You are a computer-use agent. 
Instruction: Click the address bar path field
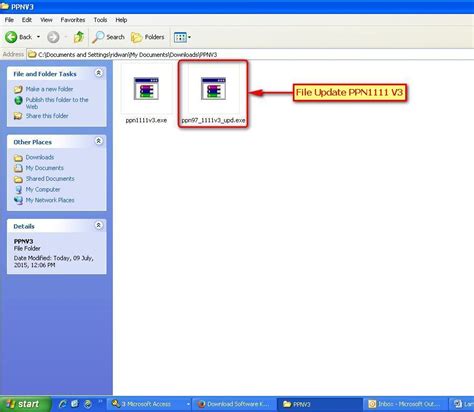(x=250, y=54)
